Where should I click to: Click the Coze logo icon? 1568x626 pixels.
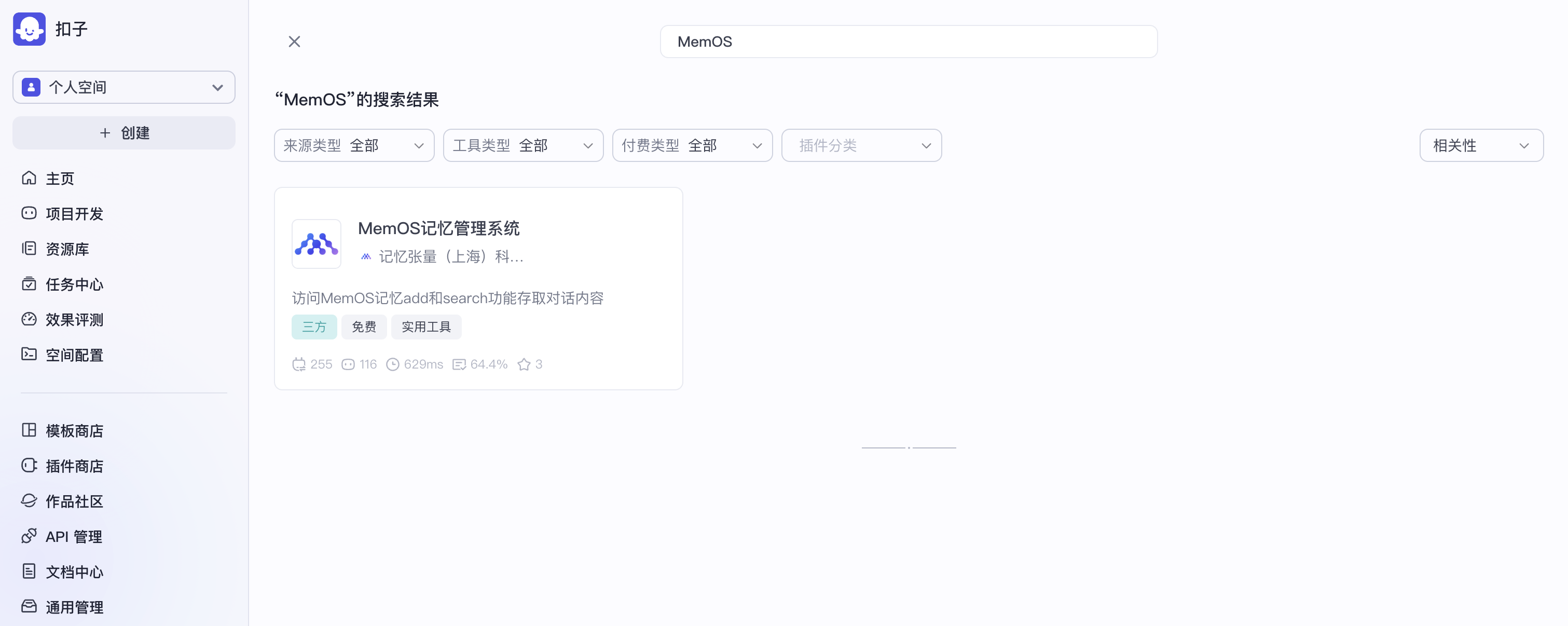point(29,29)
